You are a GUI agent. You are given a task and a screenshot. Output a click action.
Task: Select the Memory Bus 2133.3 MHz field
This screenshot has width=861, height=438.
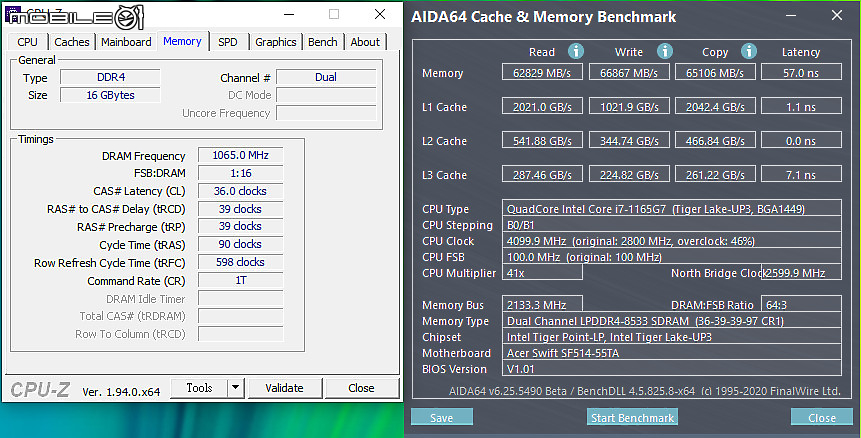(542, 304)
